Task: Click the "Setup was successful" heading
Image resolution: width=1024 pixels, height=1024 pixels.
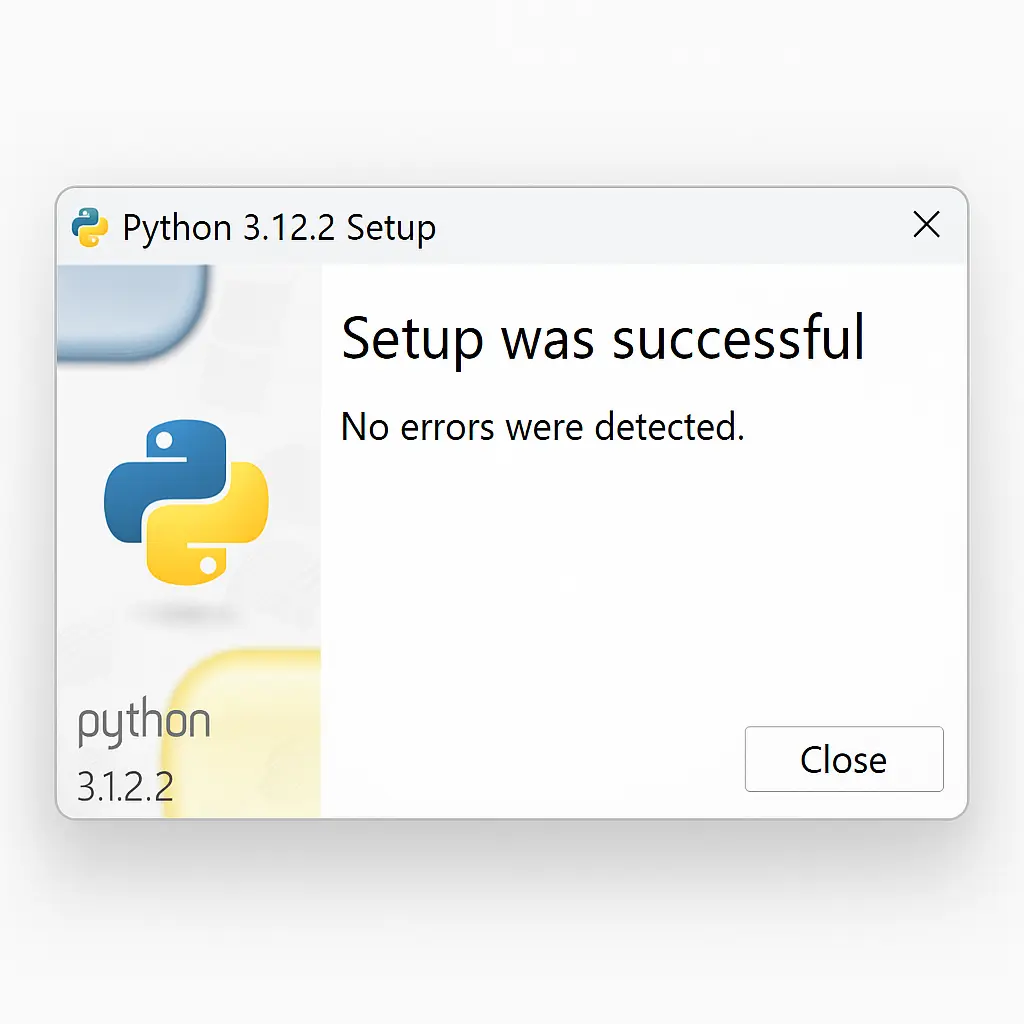Action: (602, 338)
